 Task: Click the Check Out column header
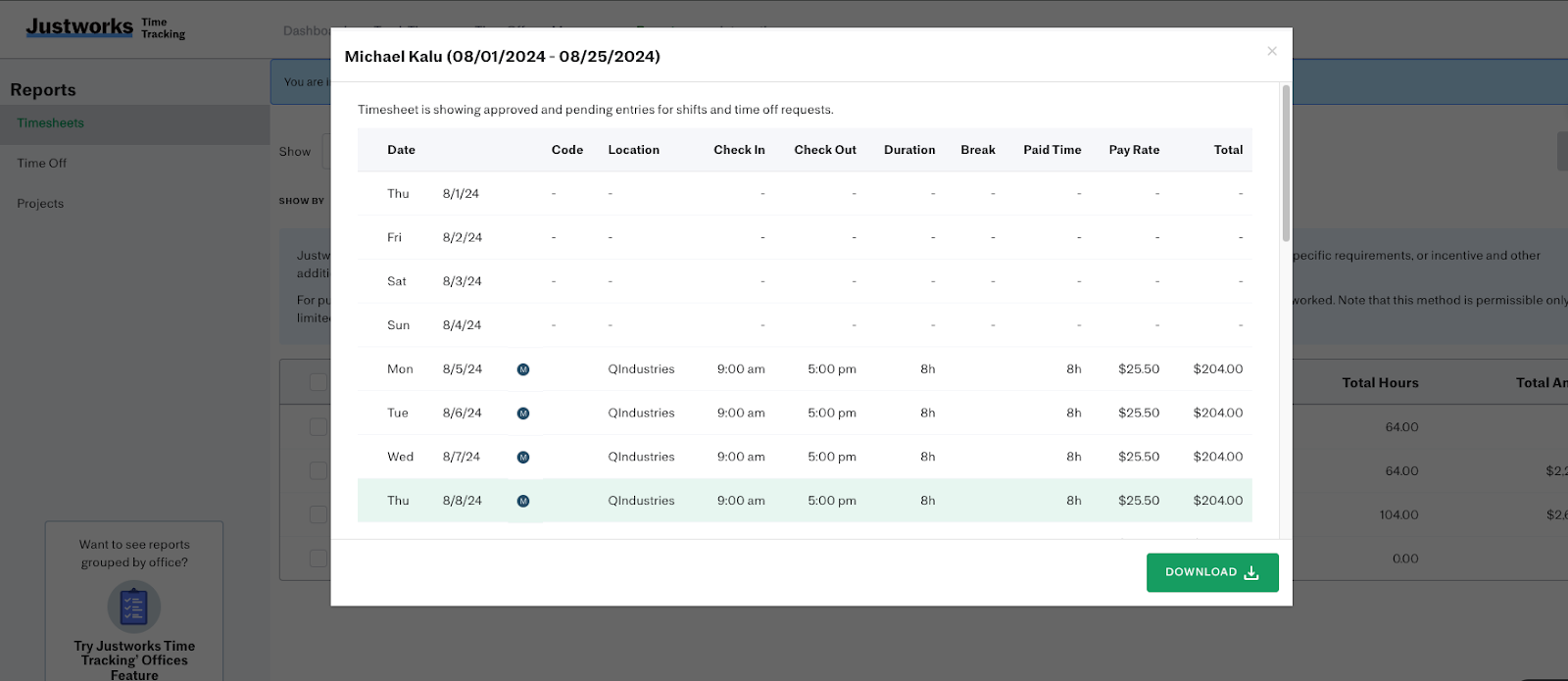pyautogui.click(x=825, y=150)
